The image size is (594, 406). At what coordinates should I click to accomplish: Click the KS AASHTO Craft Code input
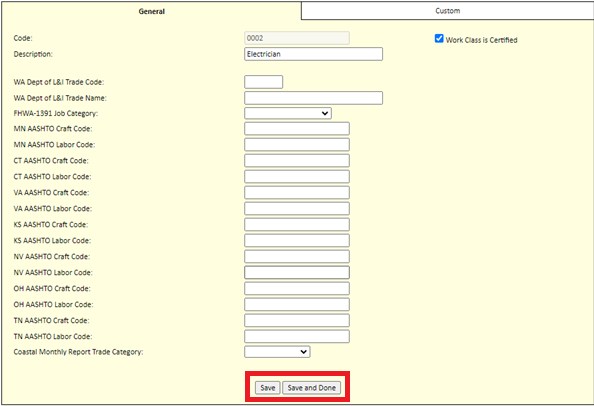tap(297, 225)
